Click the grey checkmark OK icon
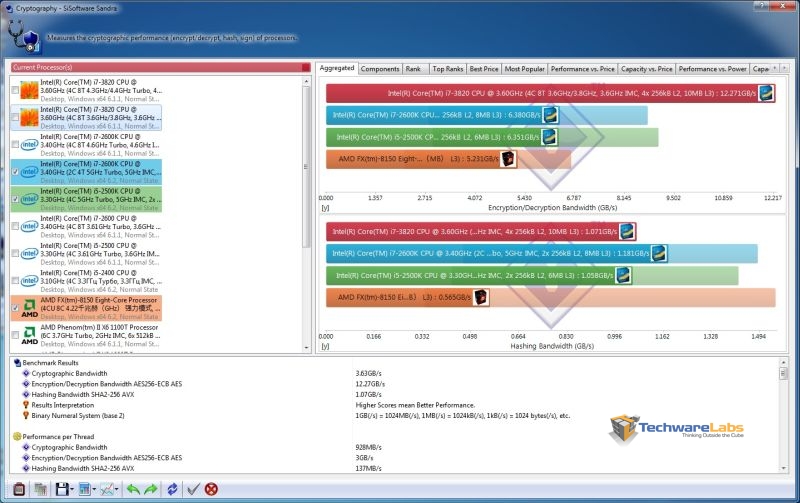The height and width of the screenshot is (503, 800). point(193,489)
